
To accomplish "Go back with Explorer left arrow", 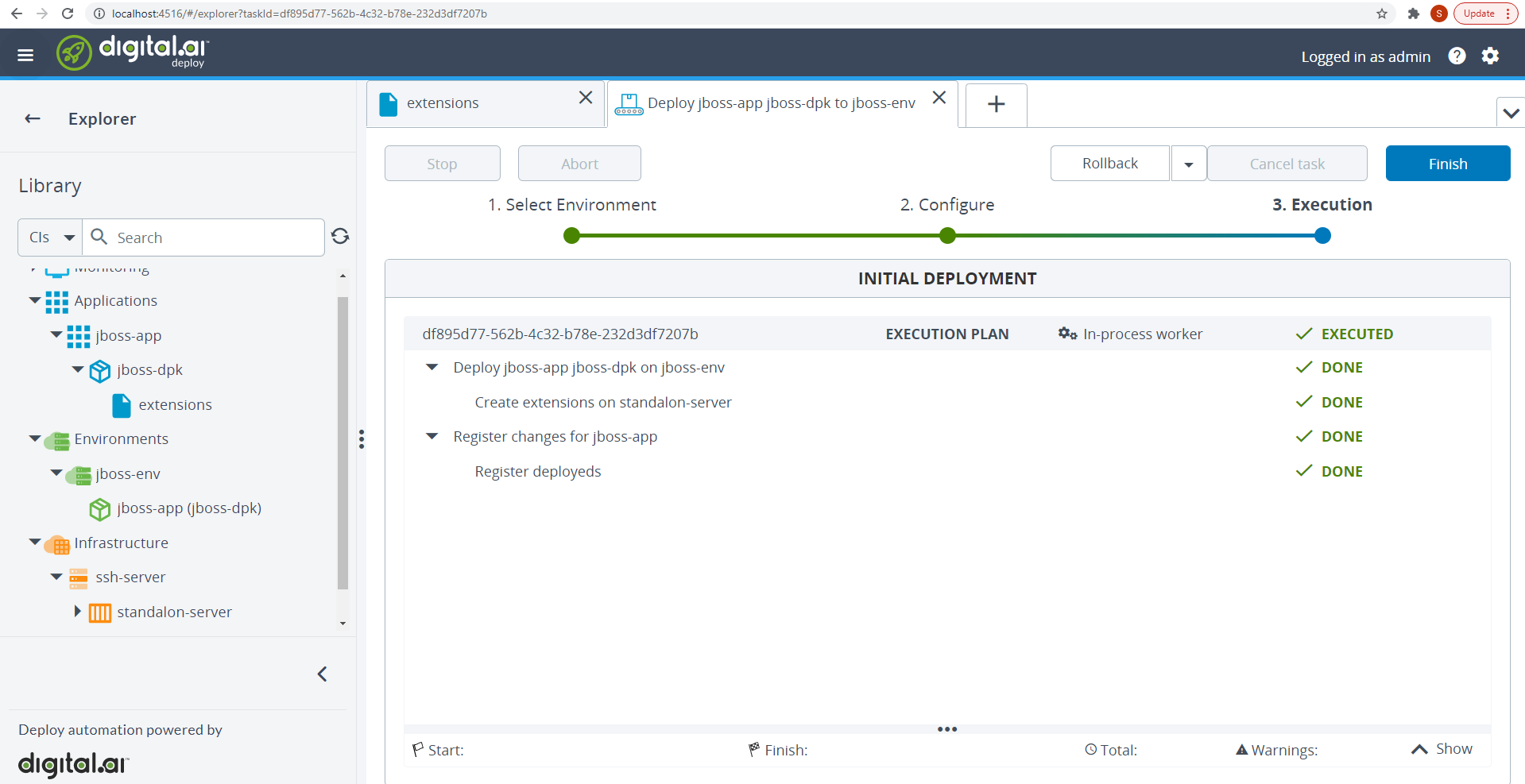I will 33,118.
